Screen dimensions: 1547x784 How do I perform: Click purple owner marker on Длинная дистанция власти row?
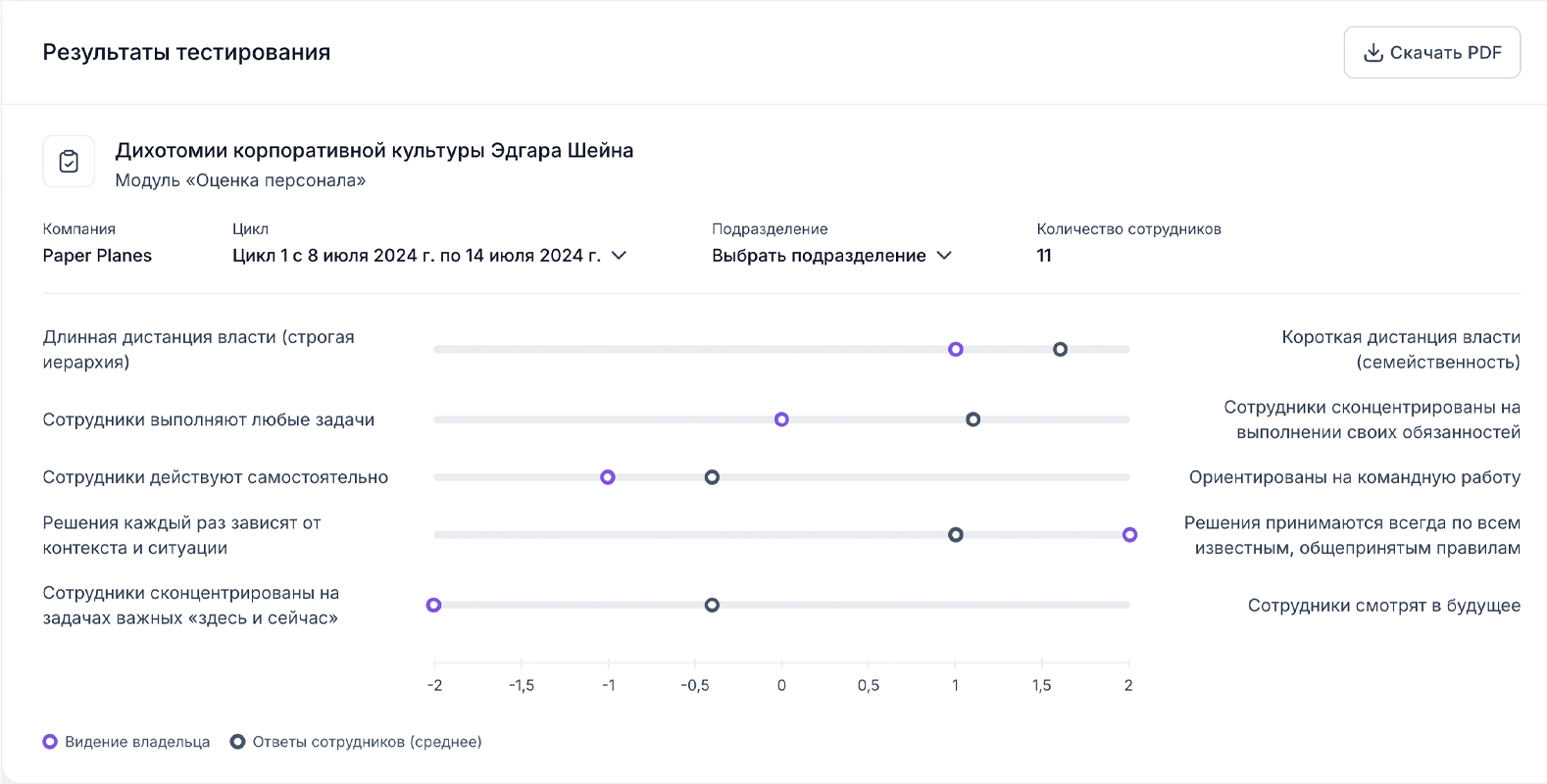point(956,350)
